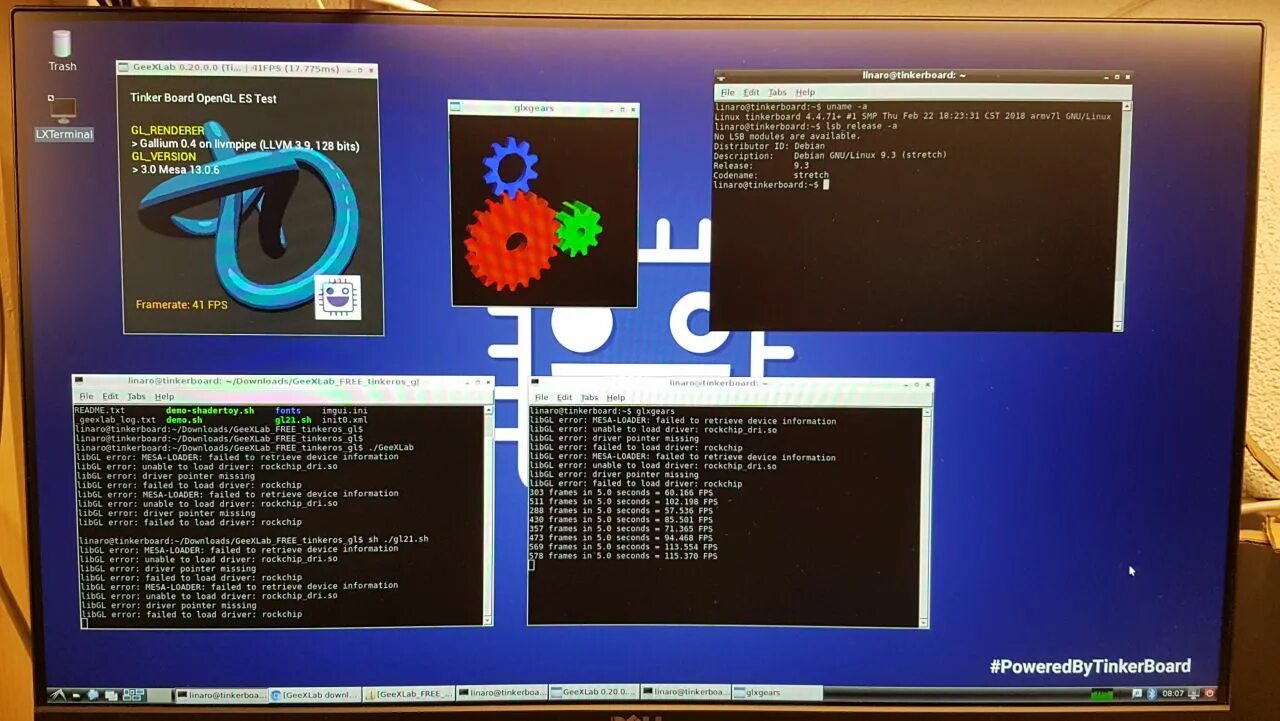Switch to the GeeXLab 0.20.0 taskbar button
Screen dimensions: 1280x721
coord(593,692)
